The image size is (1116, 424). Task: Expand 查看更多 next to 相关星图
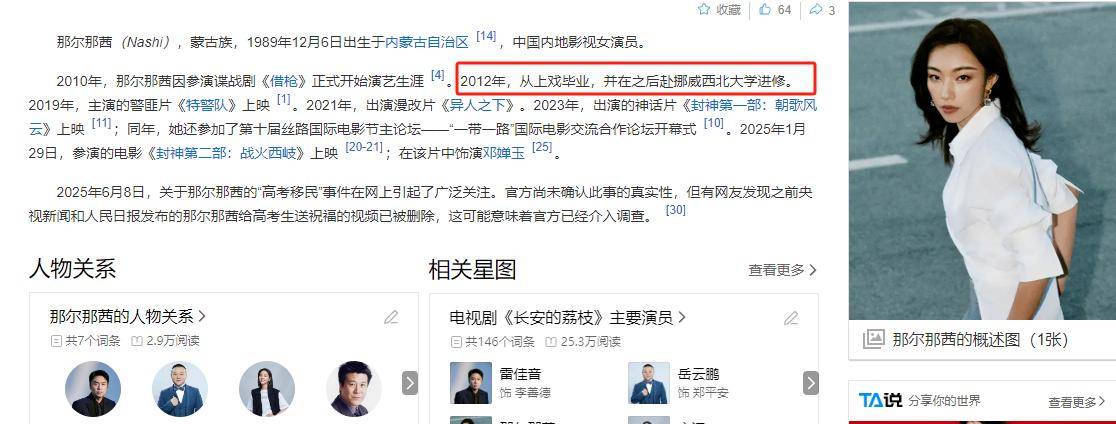(782, 270)
